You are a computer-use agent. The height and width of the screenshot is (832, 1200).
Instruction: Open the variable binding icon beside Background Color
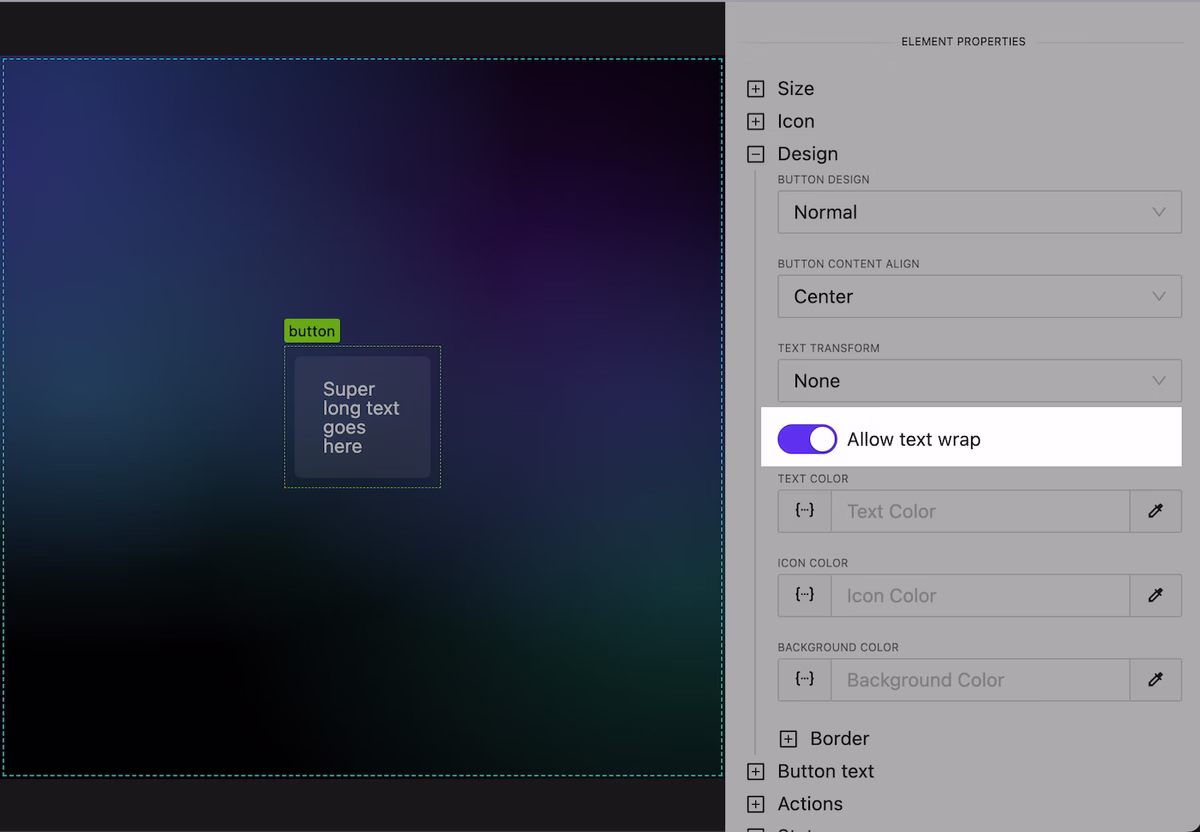[804, 680]
